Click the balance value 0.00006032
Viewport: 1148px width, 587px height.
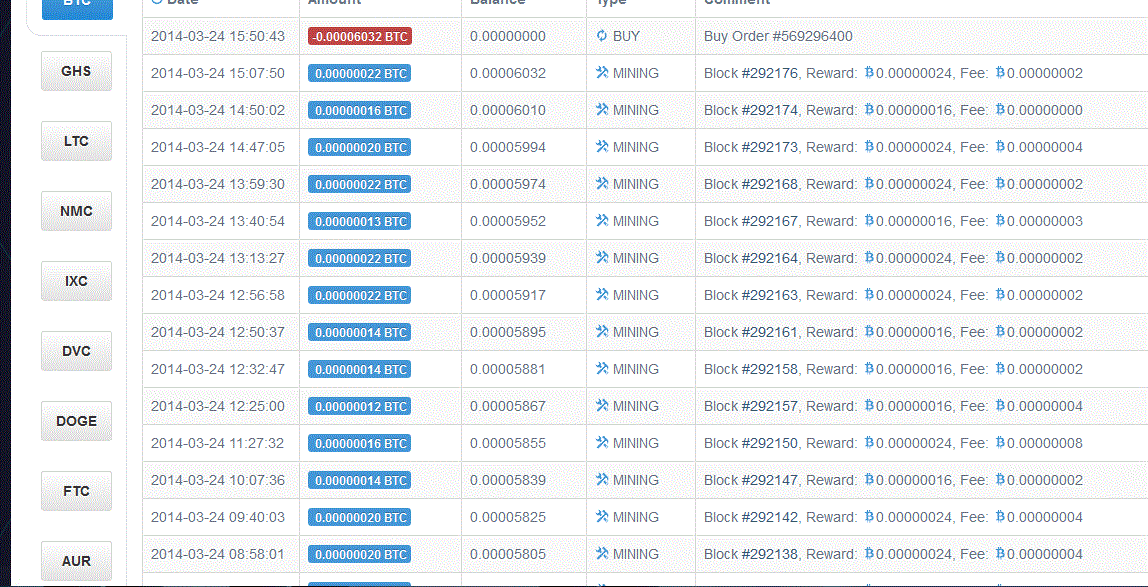[x=507, y=73]
